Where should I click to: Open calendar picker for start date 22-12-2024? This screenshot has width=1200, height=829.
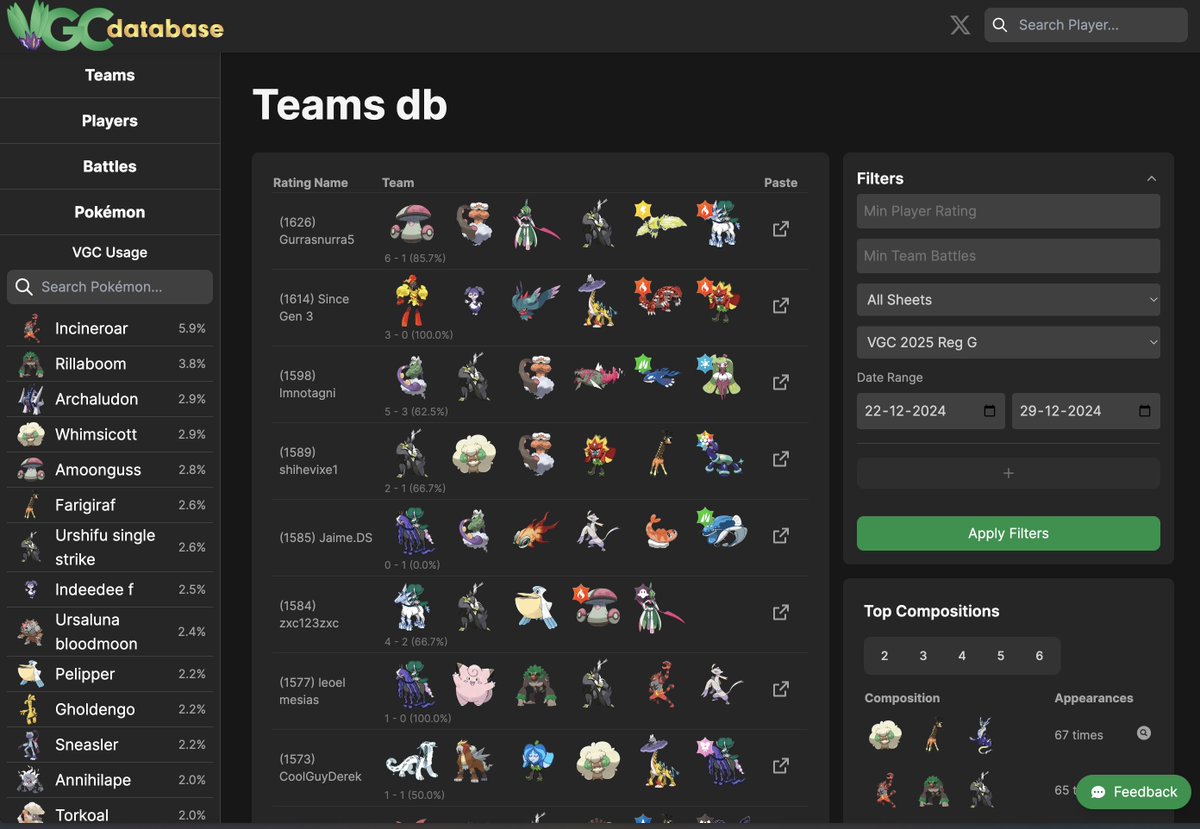[990, 411]
